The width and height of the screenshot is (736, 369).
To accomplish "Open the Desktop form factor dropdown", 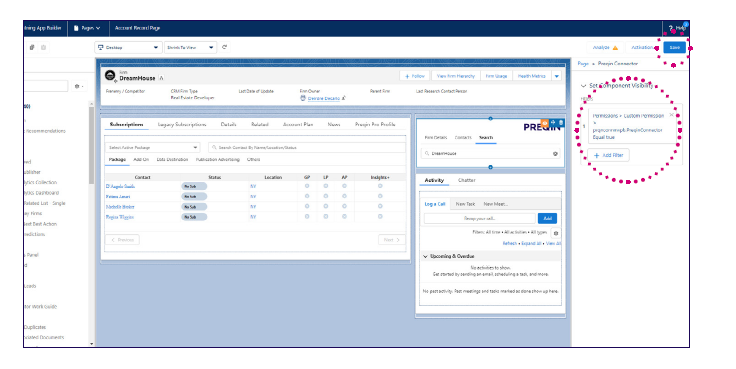I will (128, 47).
